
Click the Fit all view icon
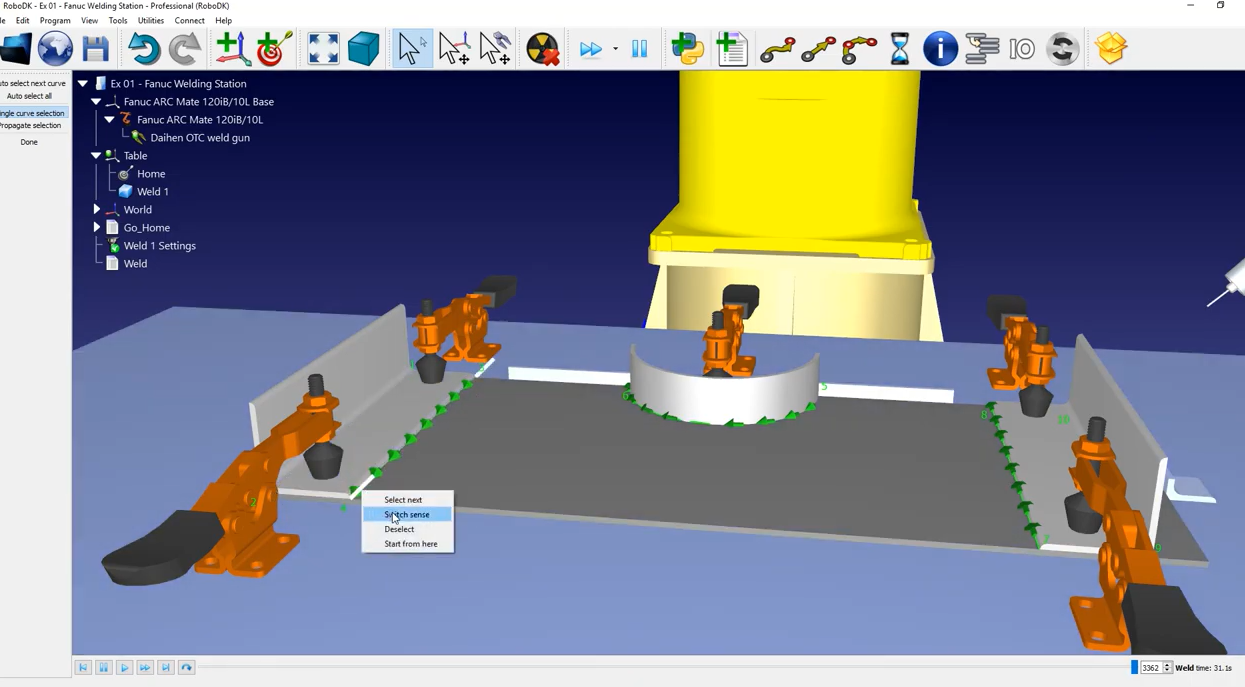pyautogui.click(x=323, y=48)
